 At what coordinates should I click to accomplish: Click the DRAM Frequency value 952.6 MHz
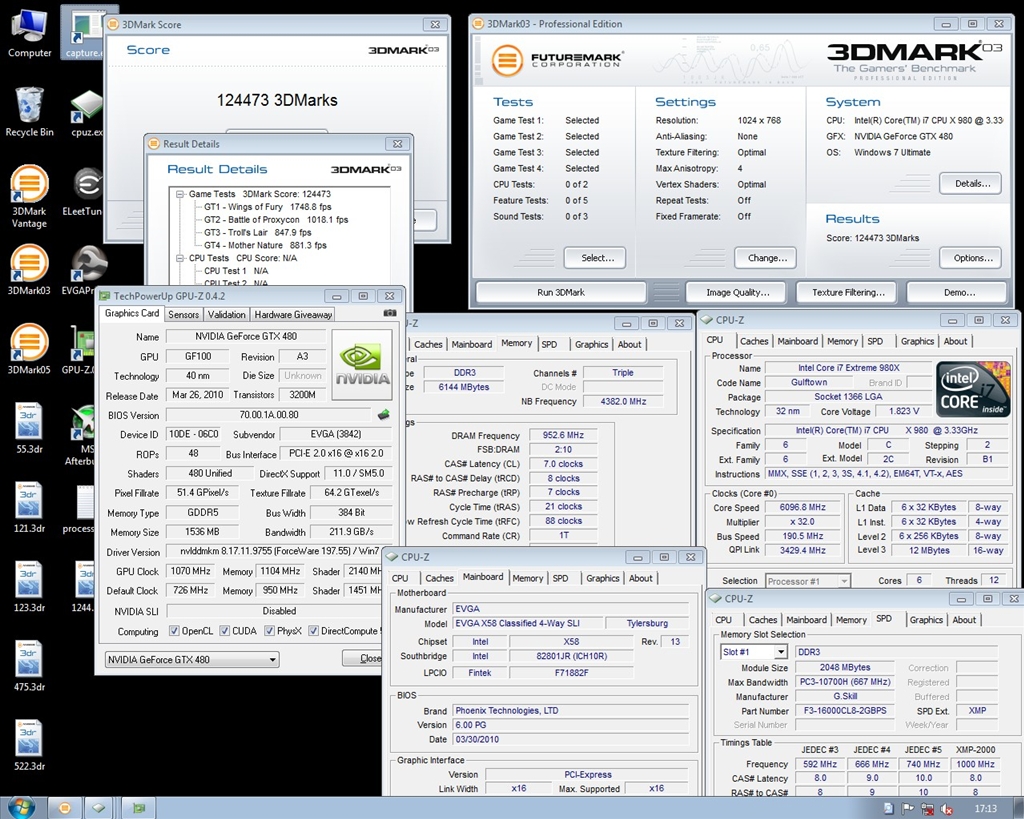click(563, 435)
